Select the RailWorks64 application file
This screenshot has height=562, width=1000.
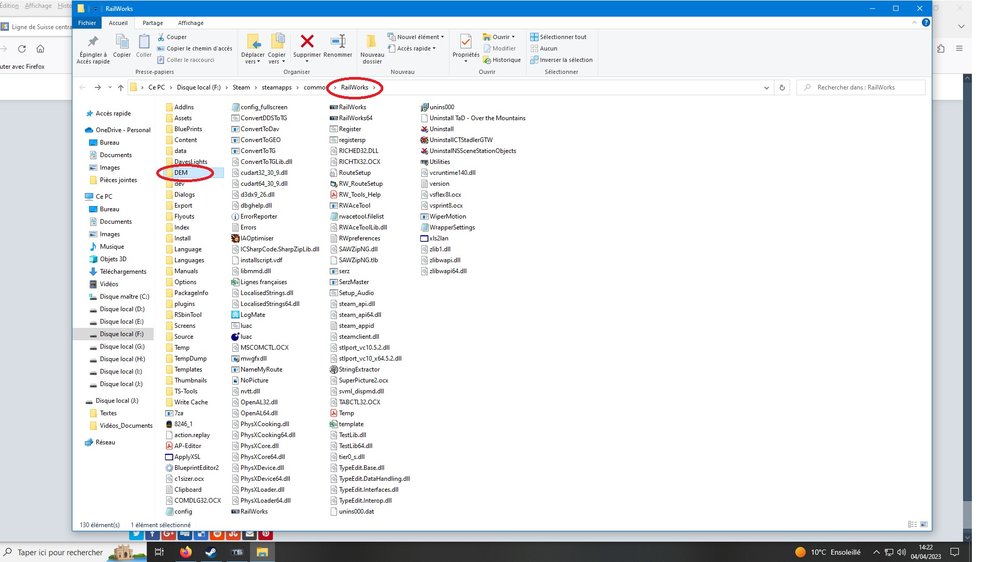(x=355, y=118)
